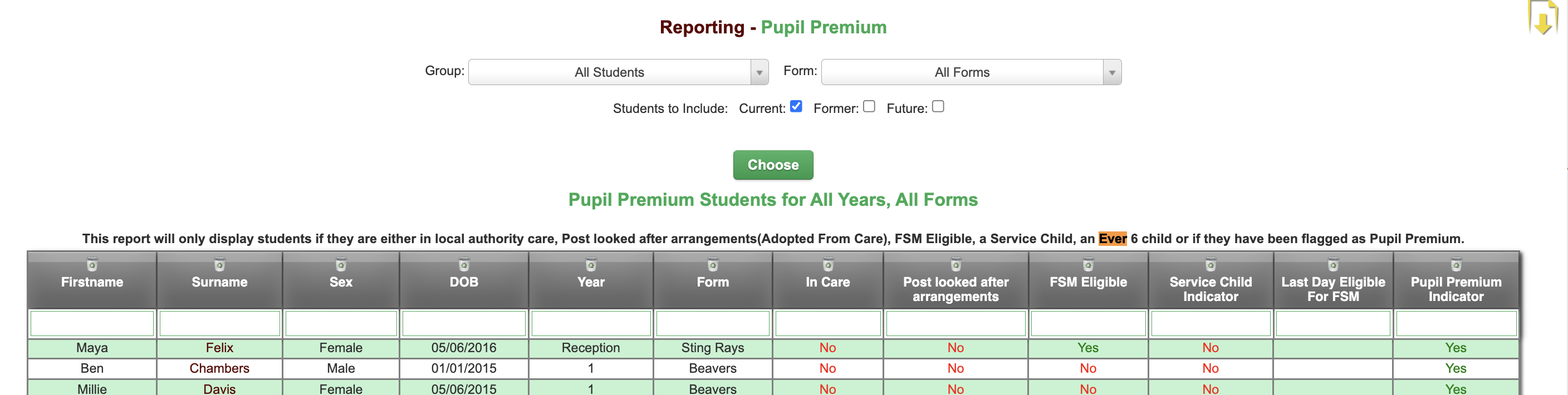Click the download report icon
Viewport: 1568px width, 395px height.
coord(1542,19)
